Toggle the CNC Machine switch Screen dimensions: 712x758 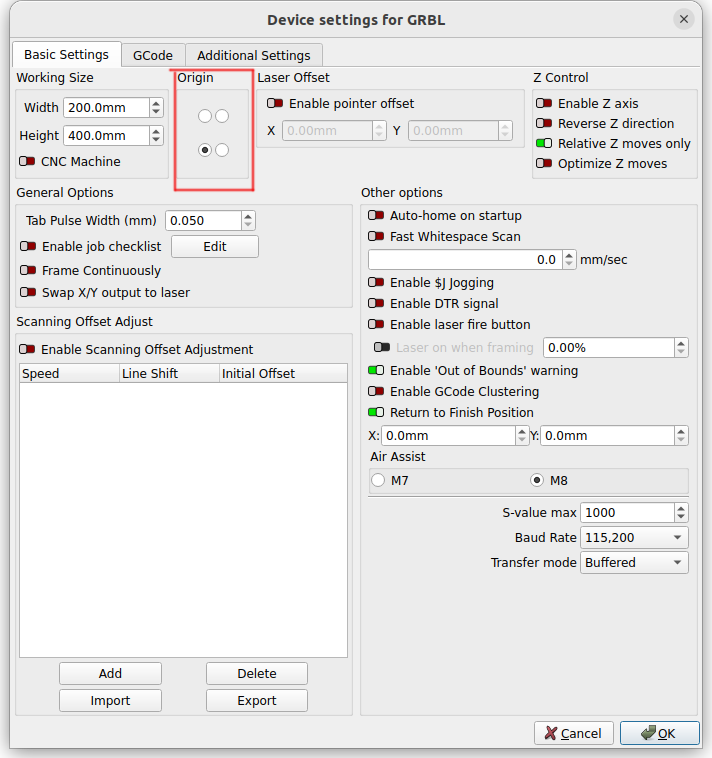tap(27, 161)
